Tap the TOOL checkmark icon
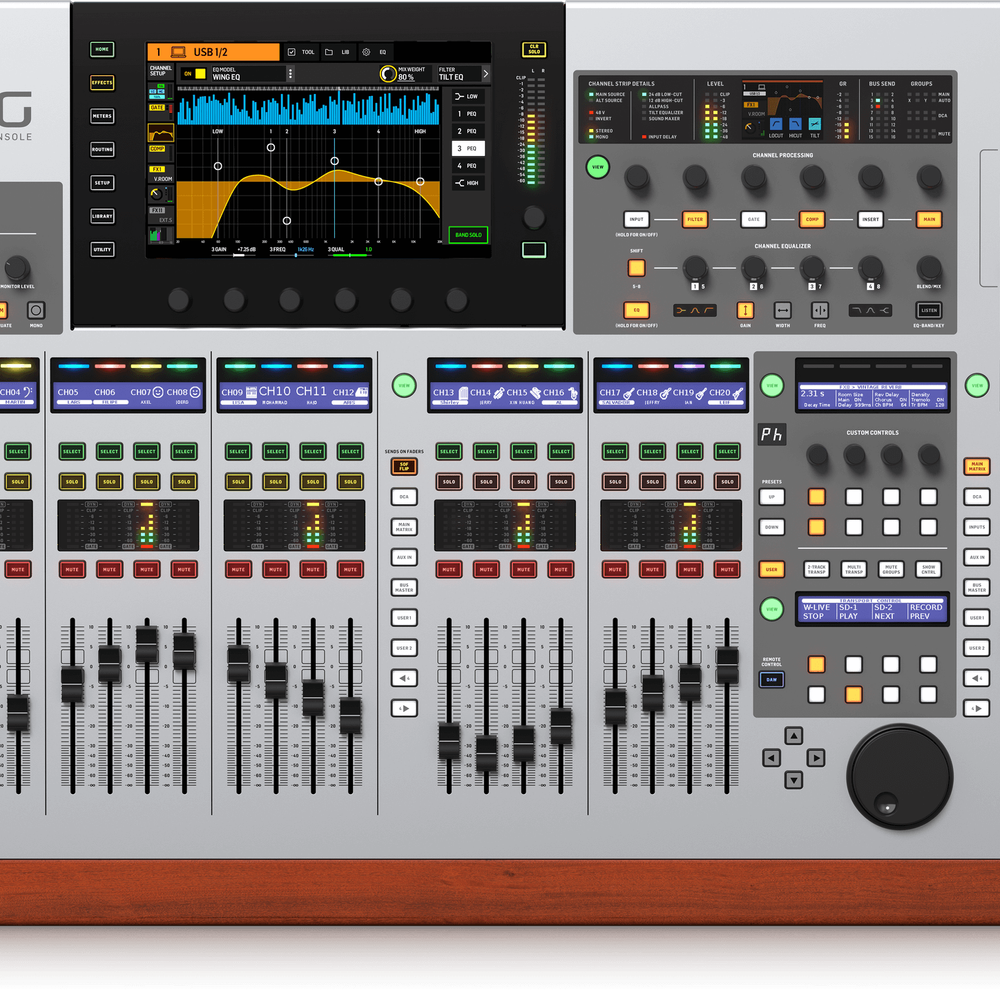This screenshot has height=1000, width=1000. [x=291, y=52]
